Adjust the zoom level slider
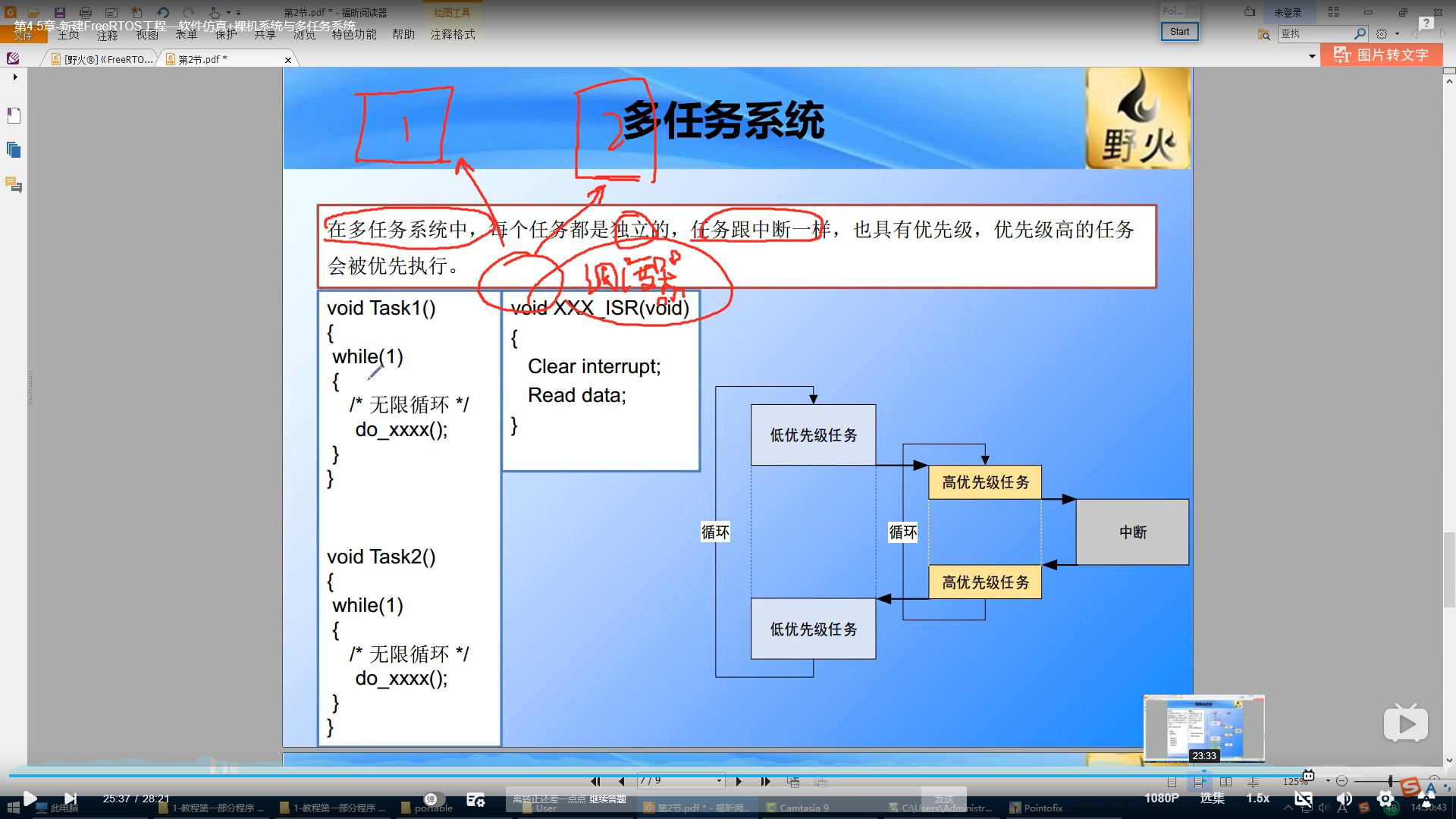1456x819 pixels. tap(1389, 781)
